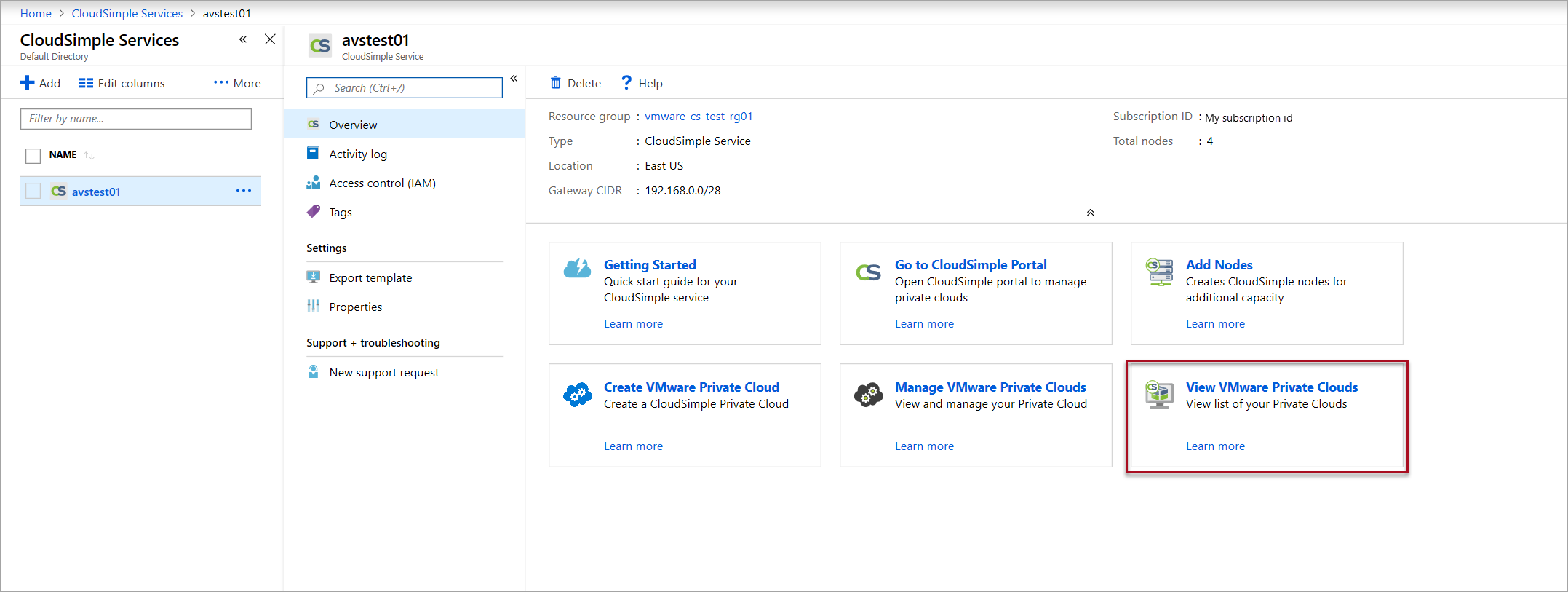Select Overview in resource menu
The image size is (1568, 592).
coord(405,125)
